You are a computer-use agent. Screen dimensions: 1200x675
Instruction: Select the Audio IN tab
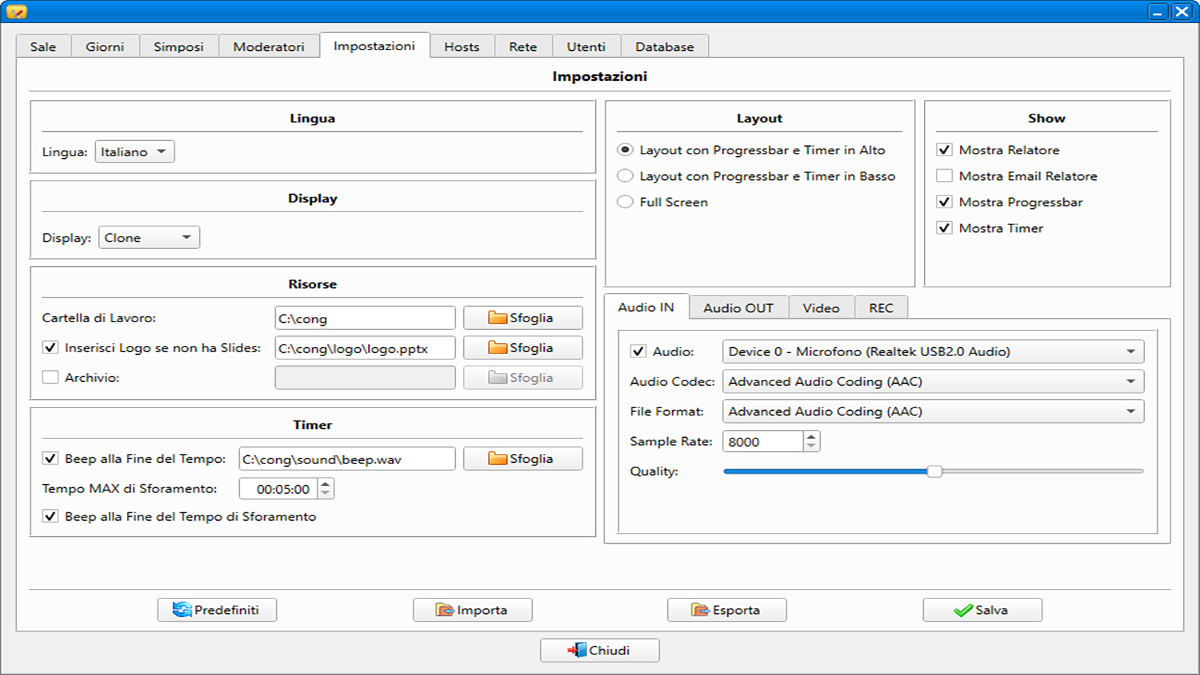646,307
